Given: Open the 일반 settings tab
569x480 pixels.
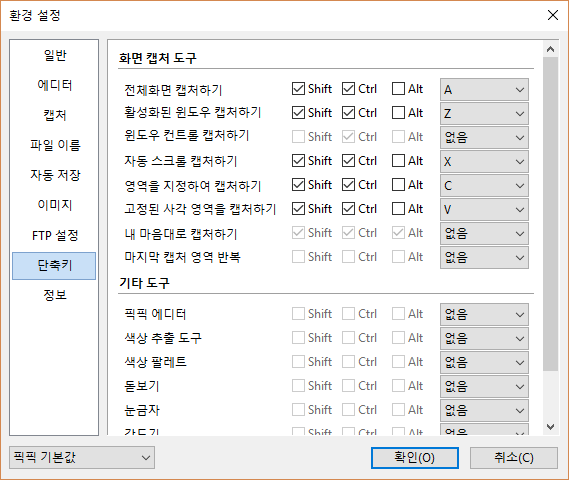Looking at the screenshot, I should (x=54, y=56).
